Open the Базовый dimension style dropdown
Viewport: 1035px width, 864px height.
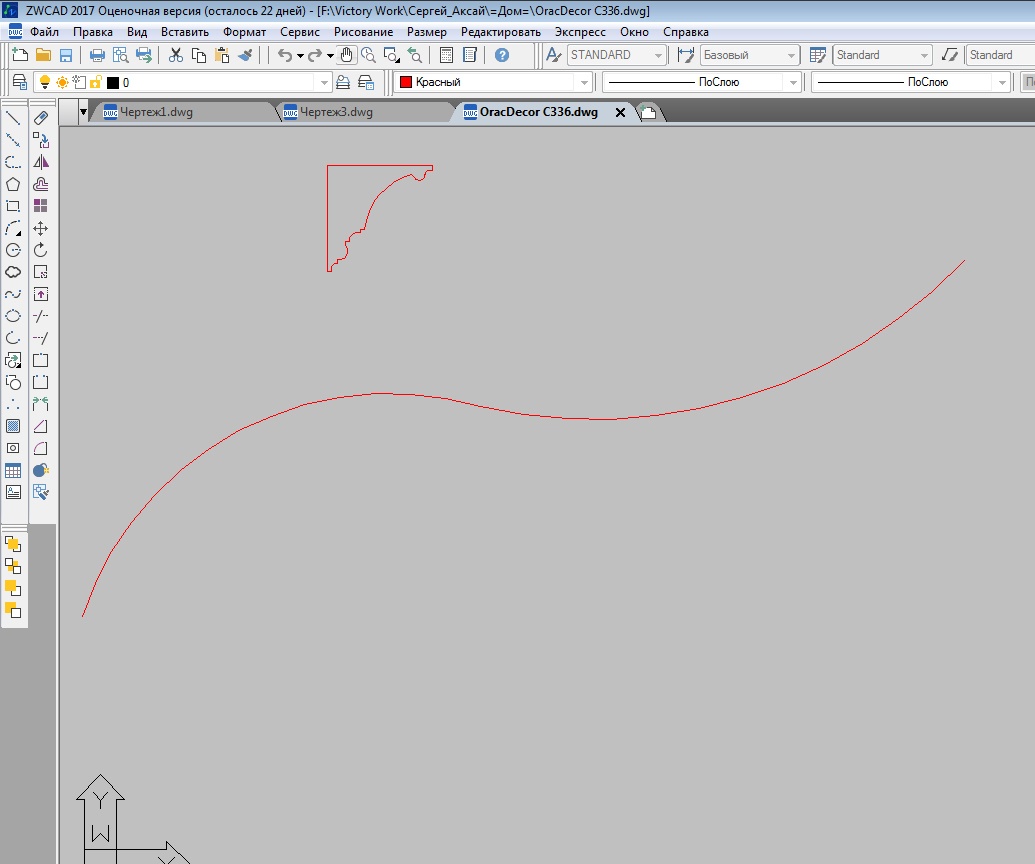point(791,55)
